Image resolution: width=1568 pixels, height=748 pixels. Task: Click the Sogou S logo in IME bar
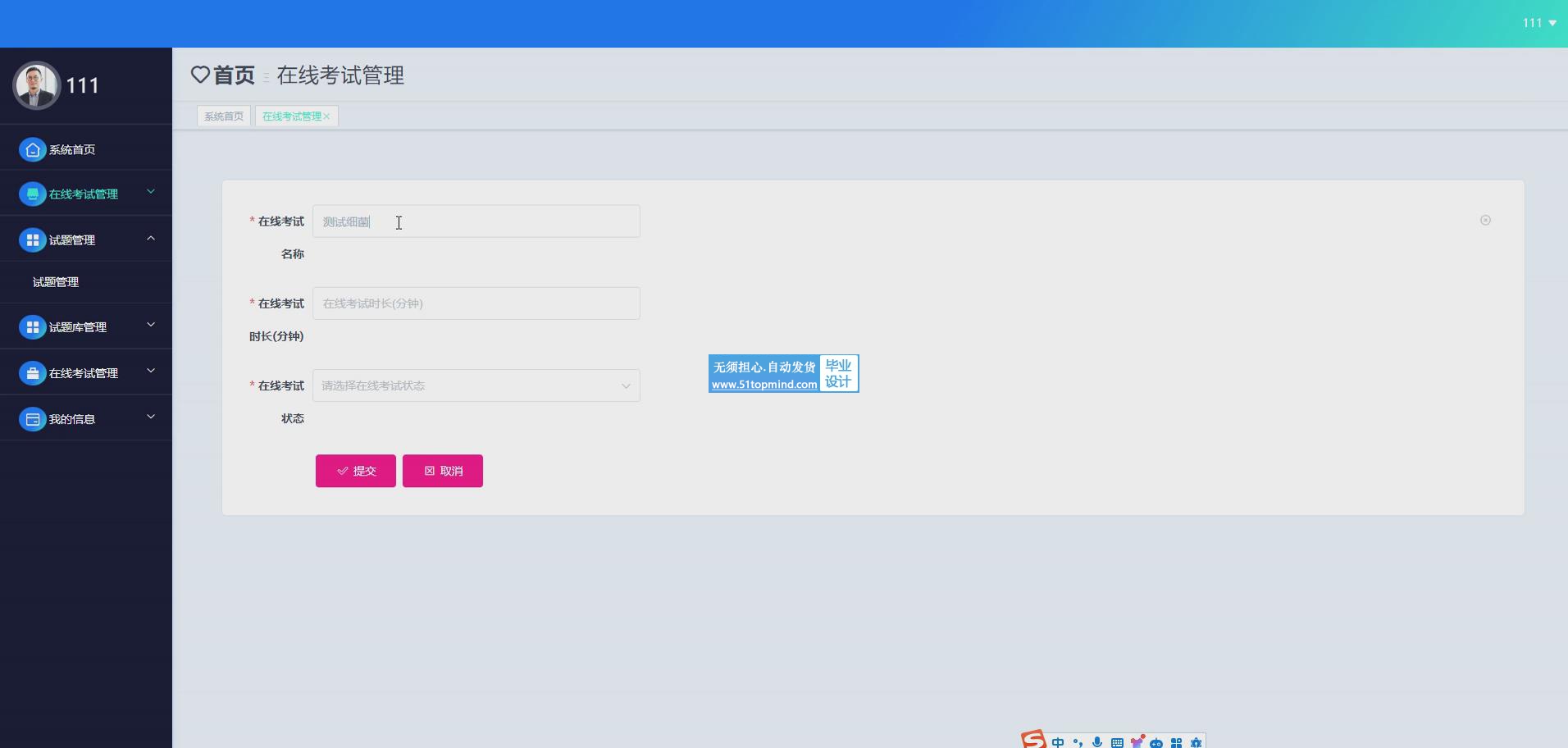coord(1033,740)
